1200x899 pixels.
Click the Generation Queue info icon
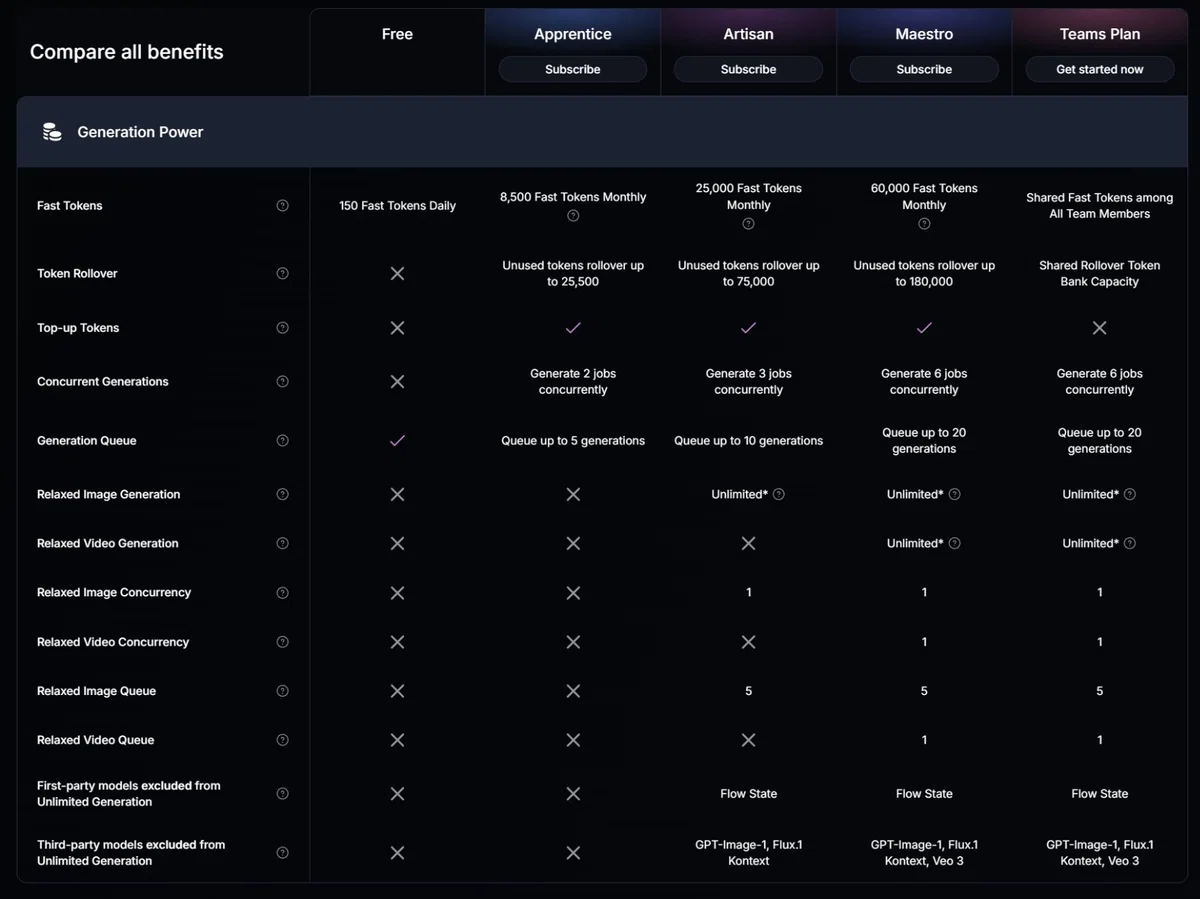[x=282, y=441]
